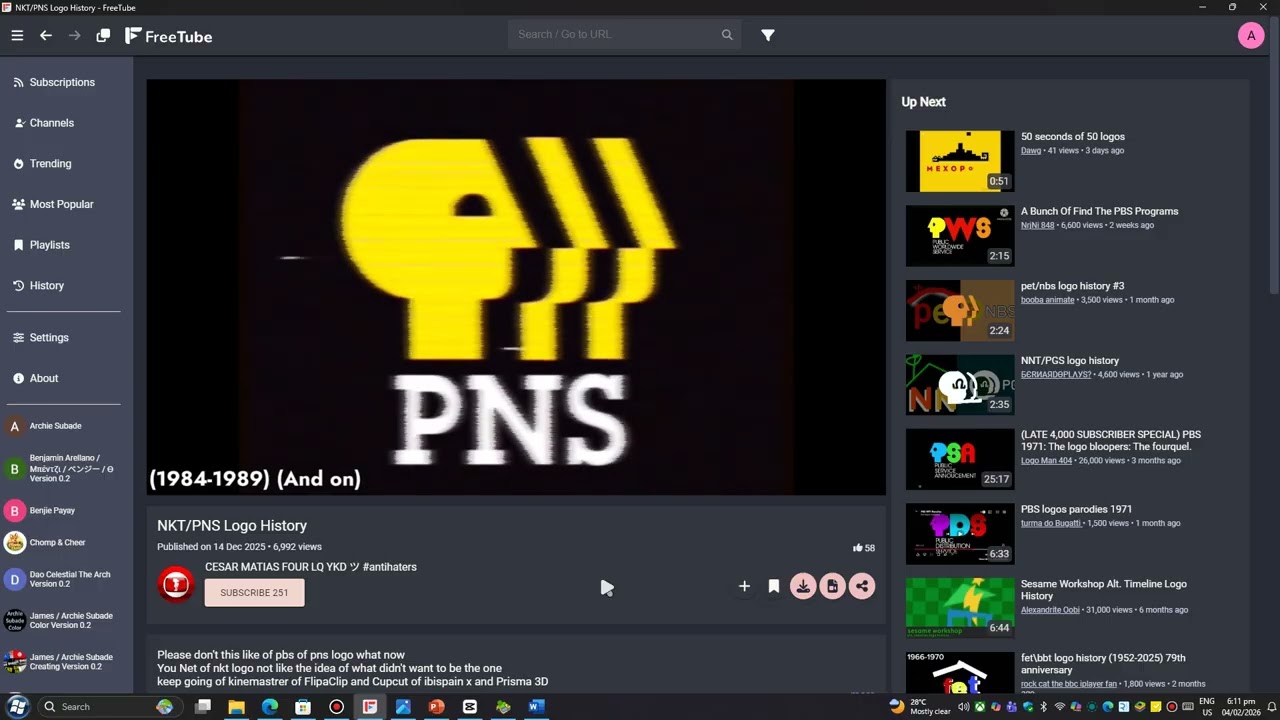1280x720 pixels.
Task: Click the video player area
Action: [516, 288]
